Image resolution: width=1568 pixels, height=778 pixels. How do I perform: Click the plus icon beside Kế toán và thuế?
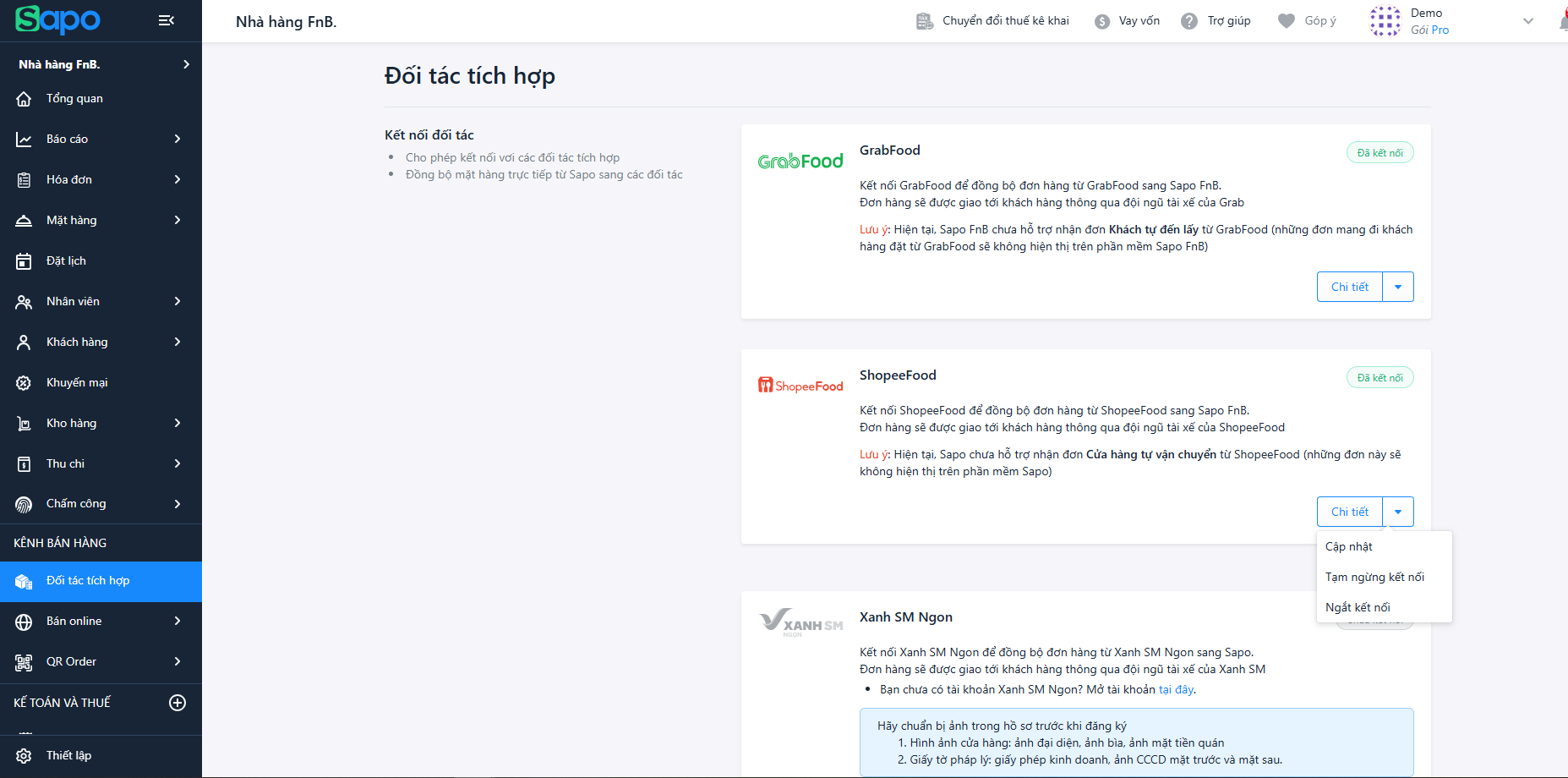(x=178, y=703)
